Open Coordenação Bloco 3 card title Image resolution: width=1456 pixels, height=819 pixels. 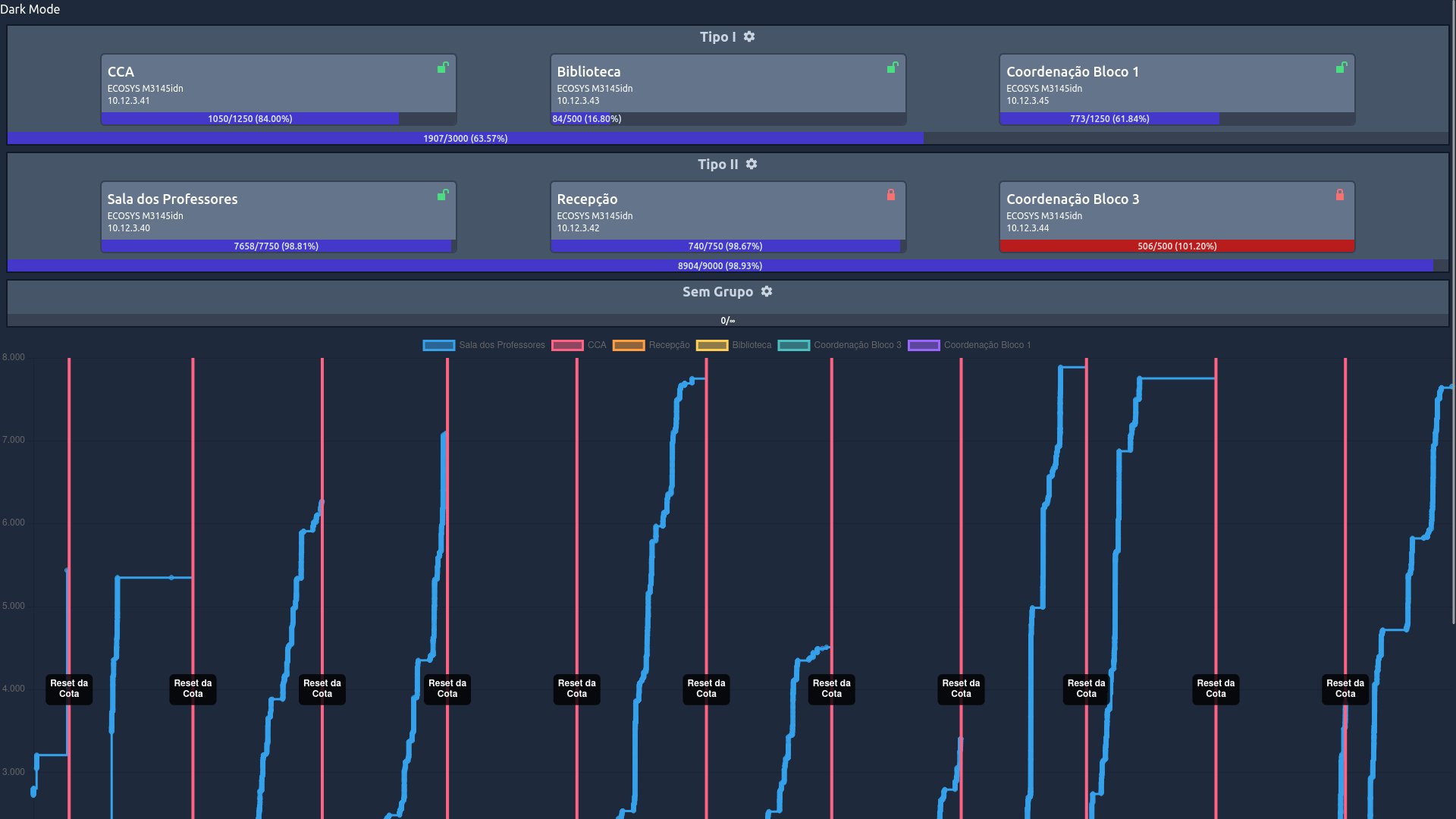[1072, 199]
